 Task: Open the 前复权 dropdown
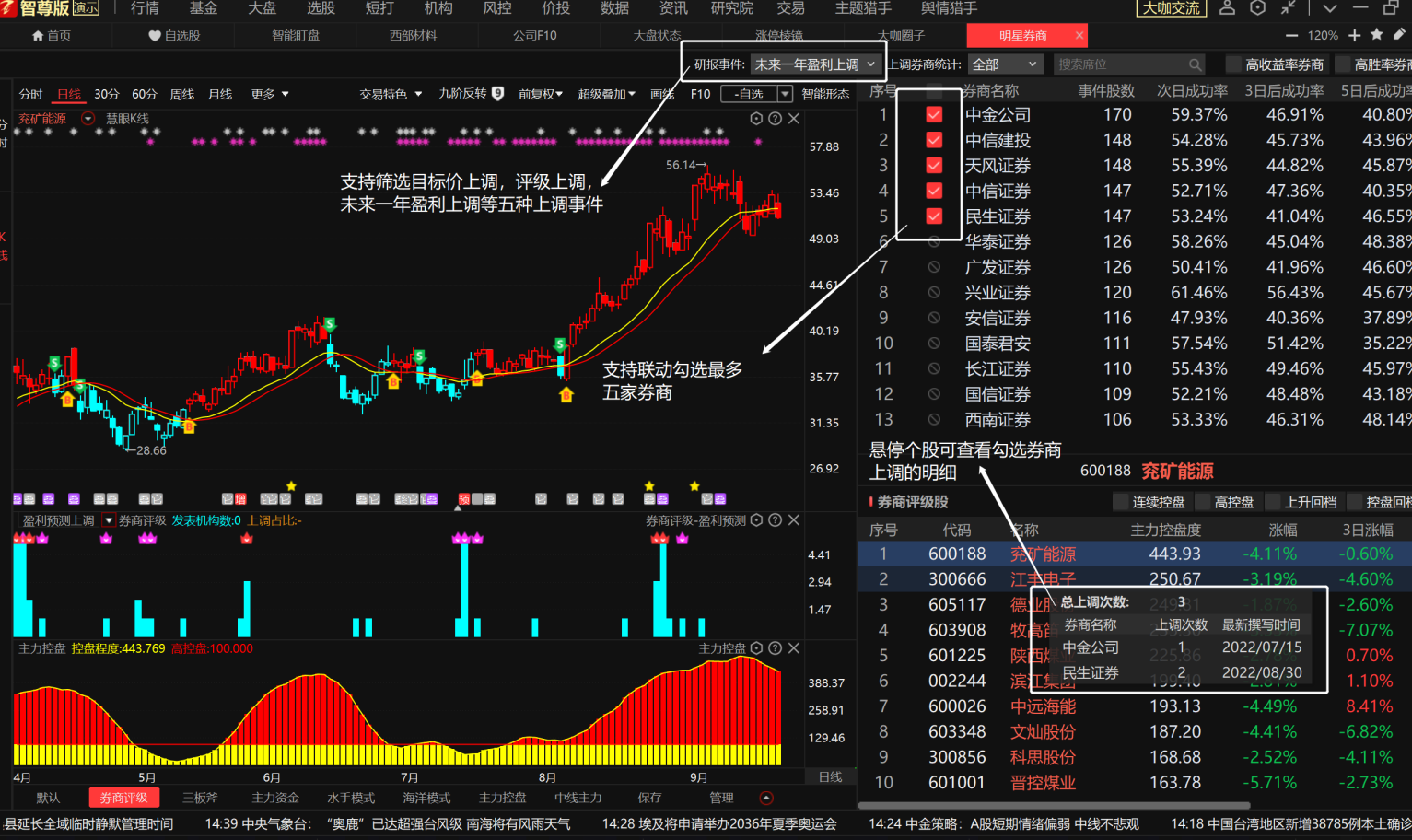point(541,94)
